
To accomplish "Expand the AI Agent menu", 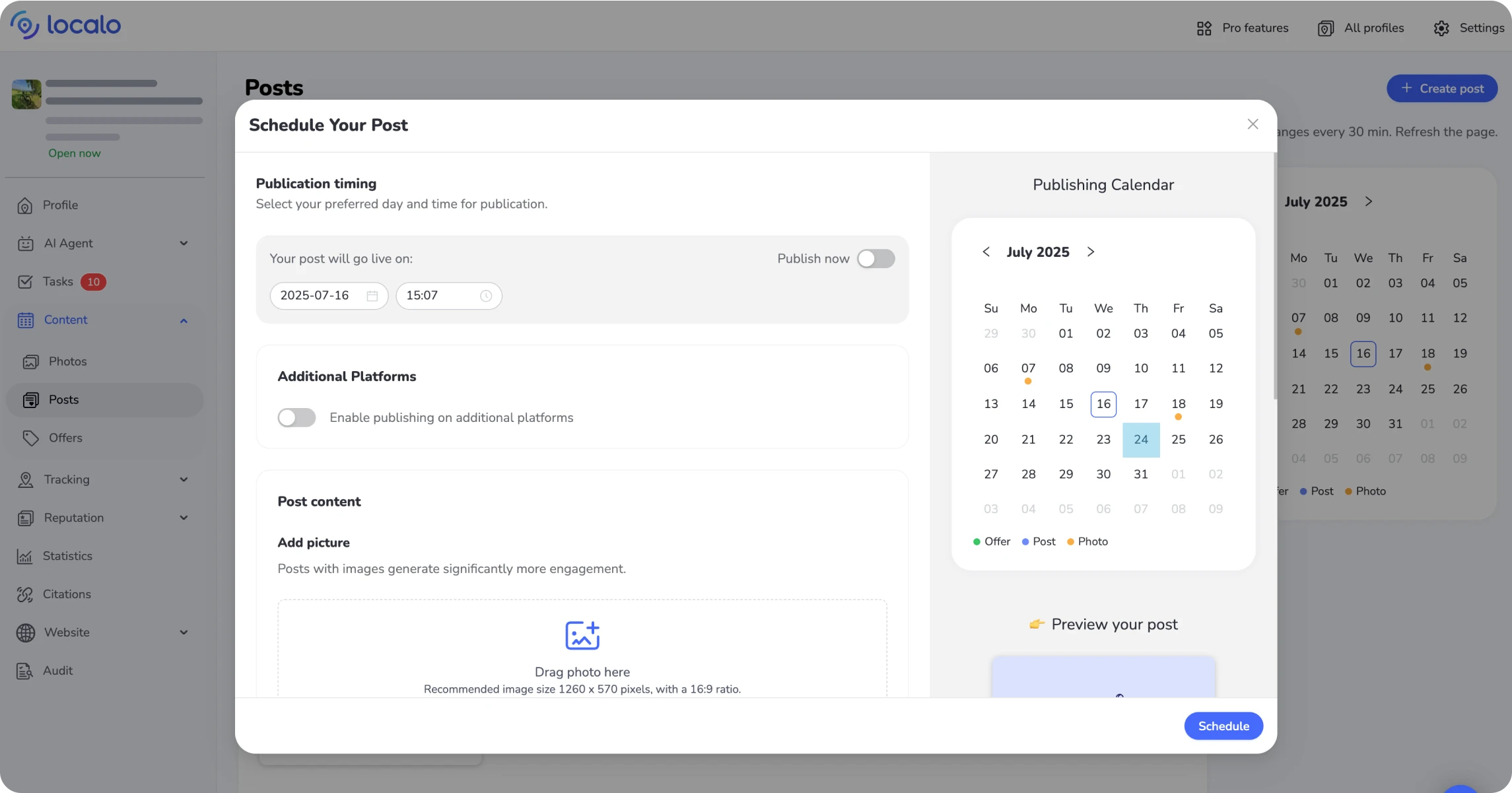I will (184, 244).
